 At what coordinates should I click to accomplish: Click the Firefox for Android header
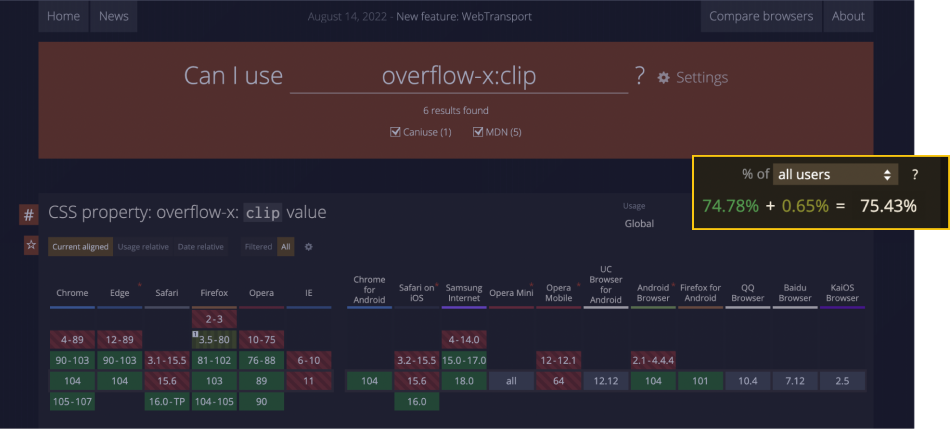700,293
